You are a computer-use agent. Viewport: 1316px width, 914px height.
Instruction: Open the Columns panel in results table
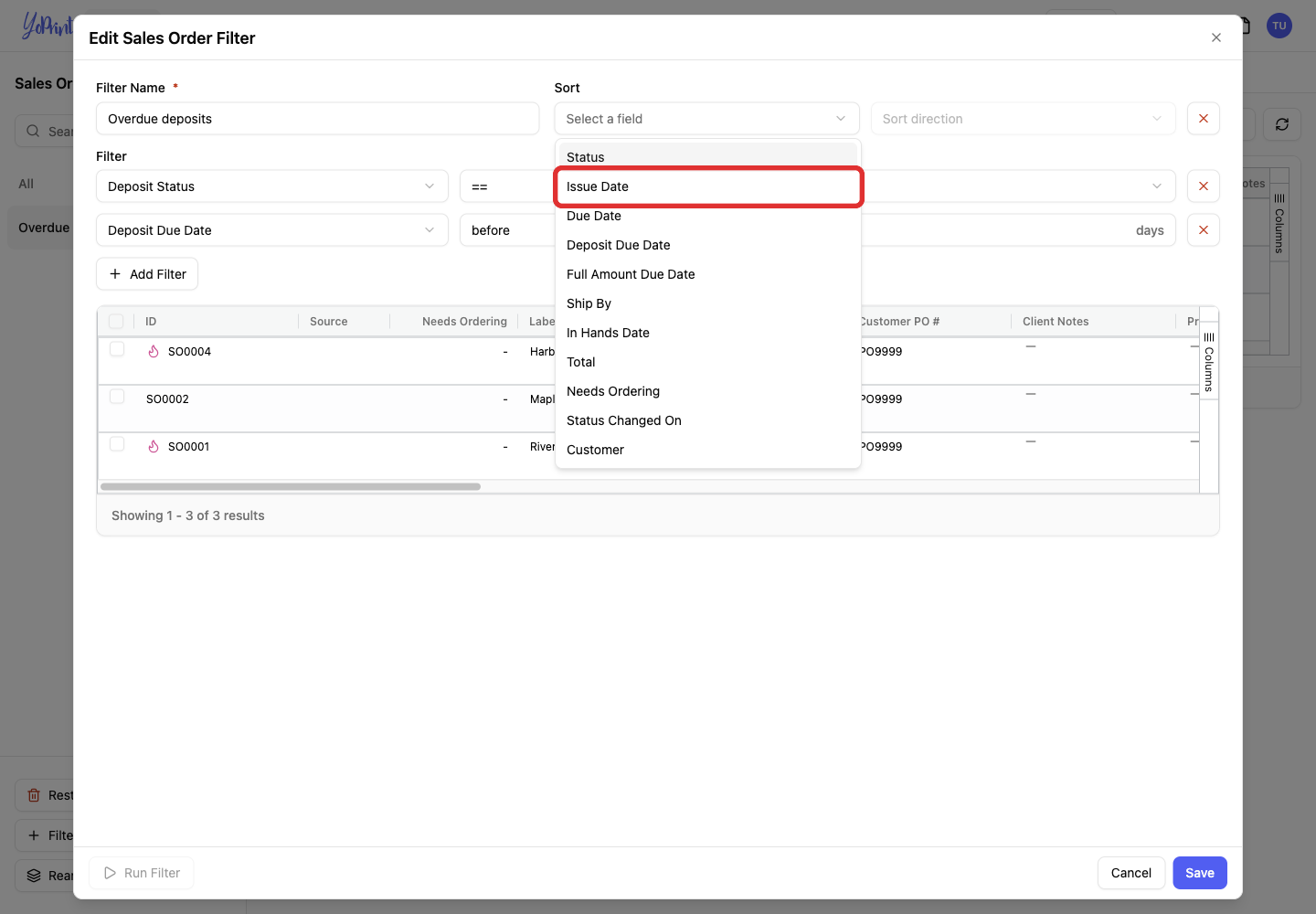(x=1208, y=361)
